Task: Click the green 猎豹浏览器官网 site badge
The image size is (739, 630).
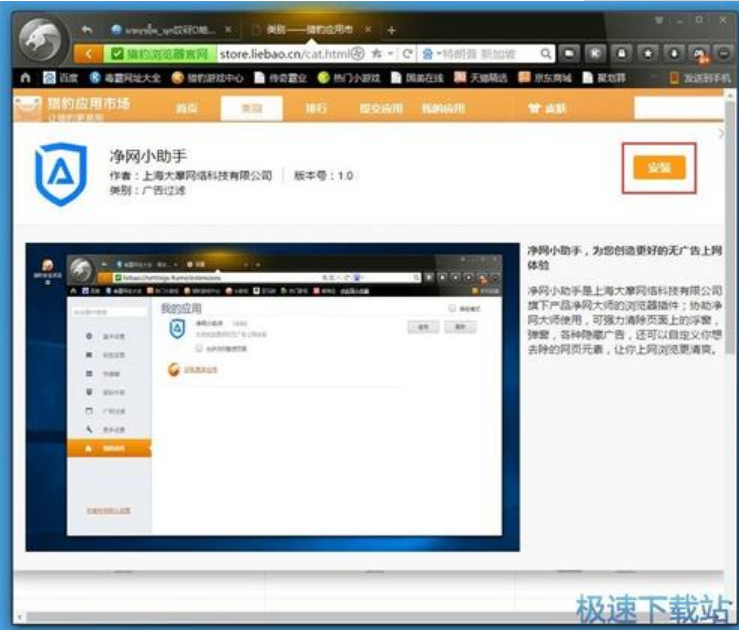Action: 160,54
